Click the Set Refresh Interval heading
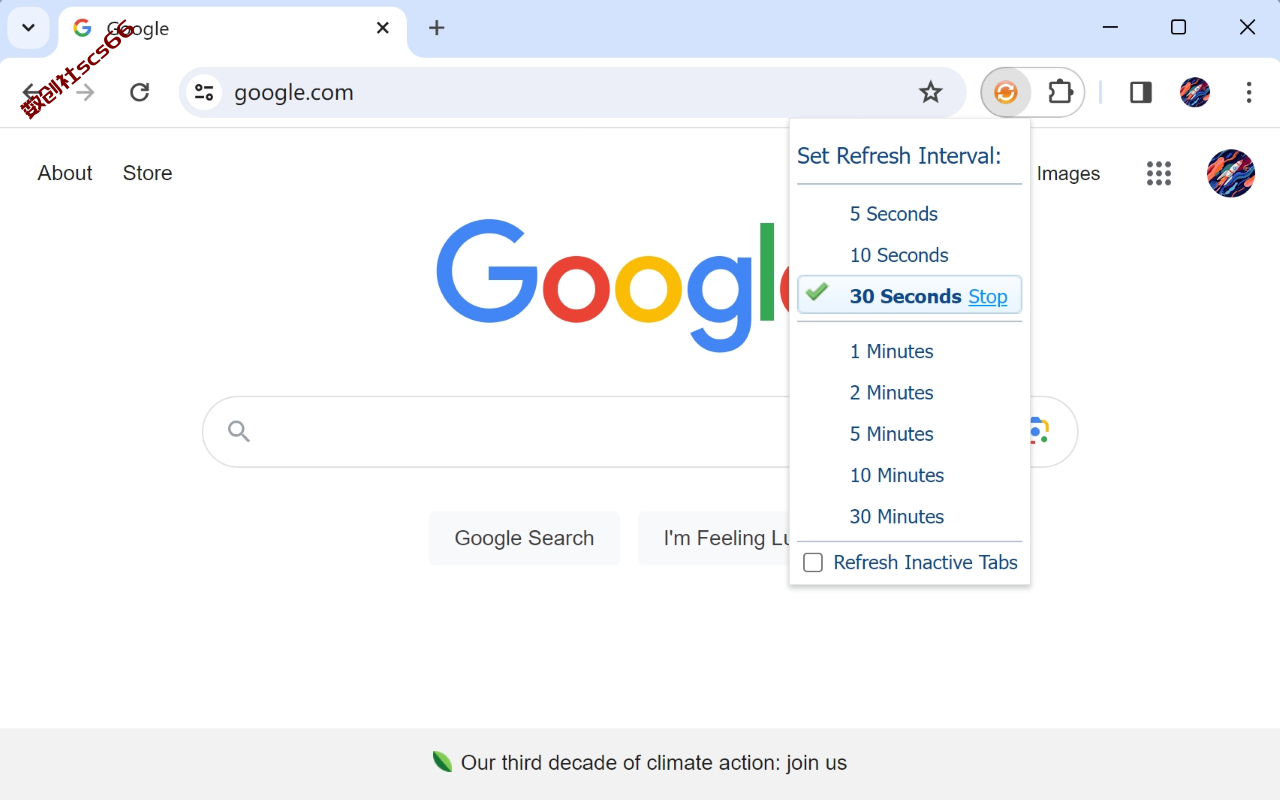The width and height of the screenshot is (1280, 800). [x=899, y=156]
